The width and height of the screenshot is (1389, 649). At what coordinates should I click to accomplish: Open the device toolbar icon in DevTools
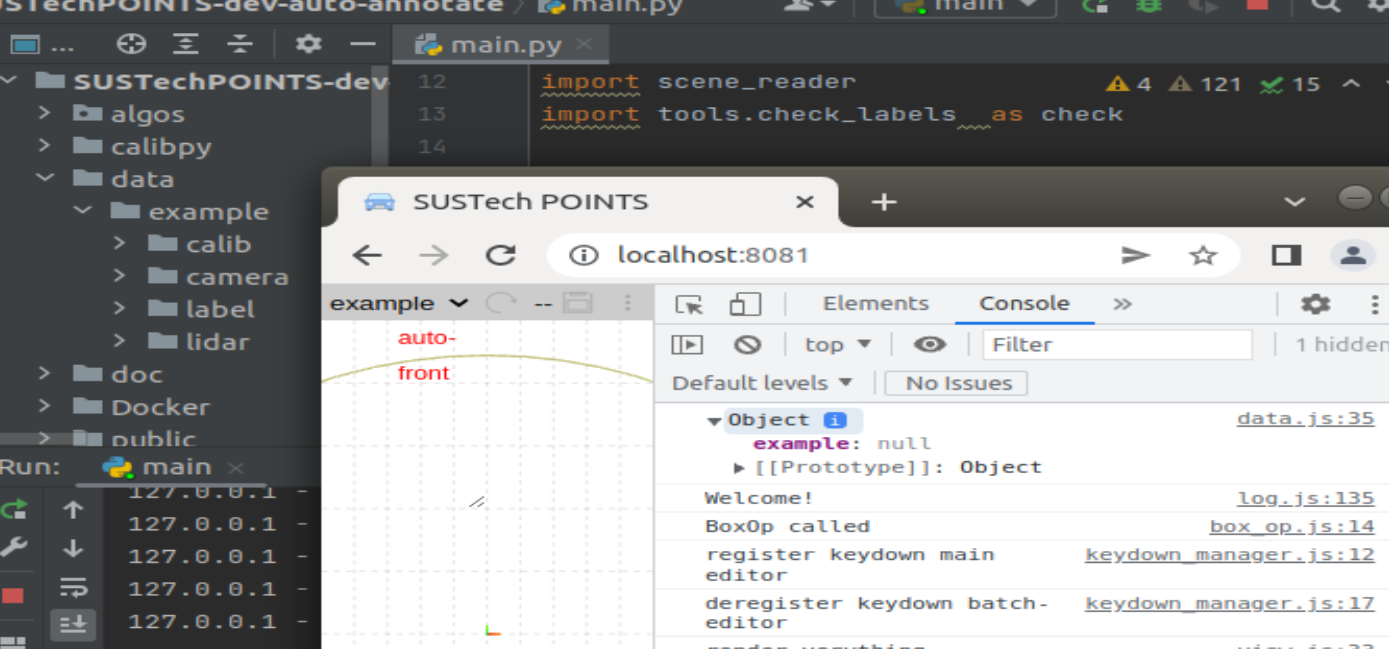747,303
